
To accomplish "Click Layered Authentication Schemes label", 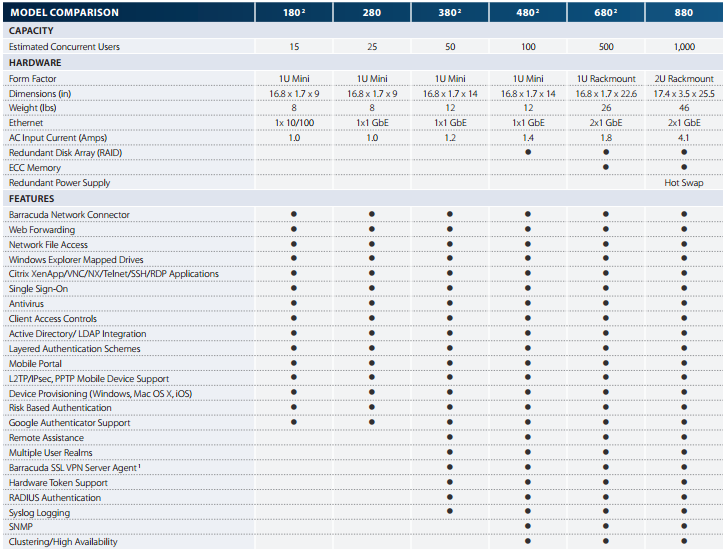I will (75, 349).
